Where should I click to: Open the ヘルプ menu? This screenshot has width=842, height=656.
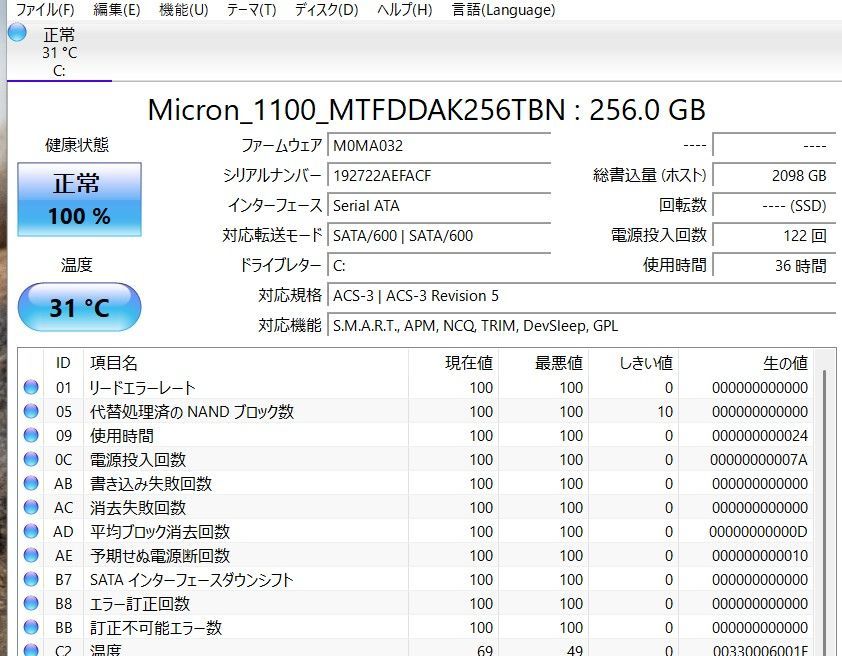tap(400, 10)
